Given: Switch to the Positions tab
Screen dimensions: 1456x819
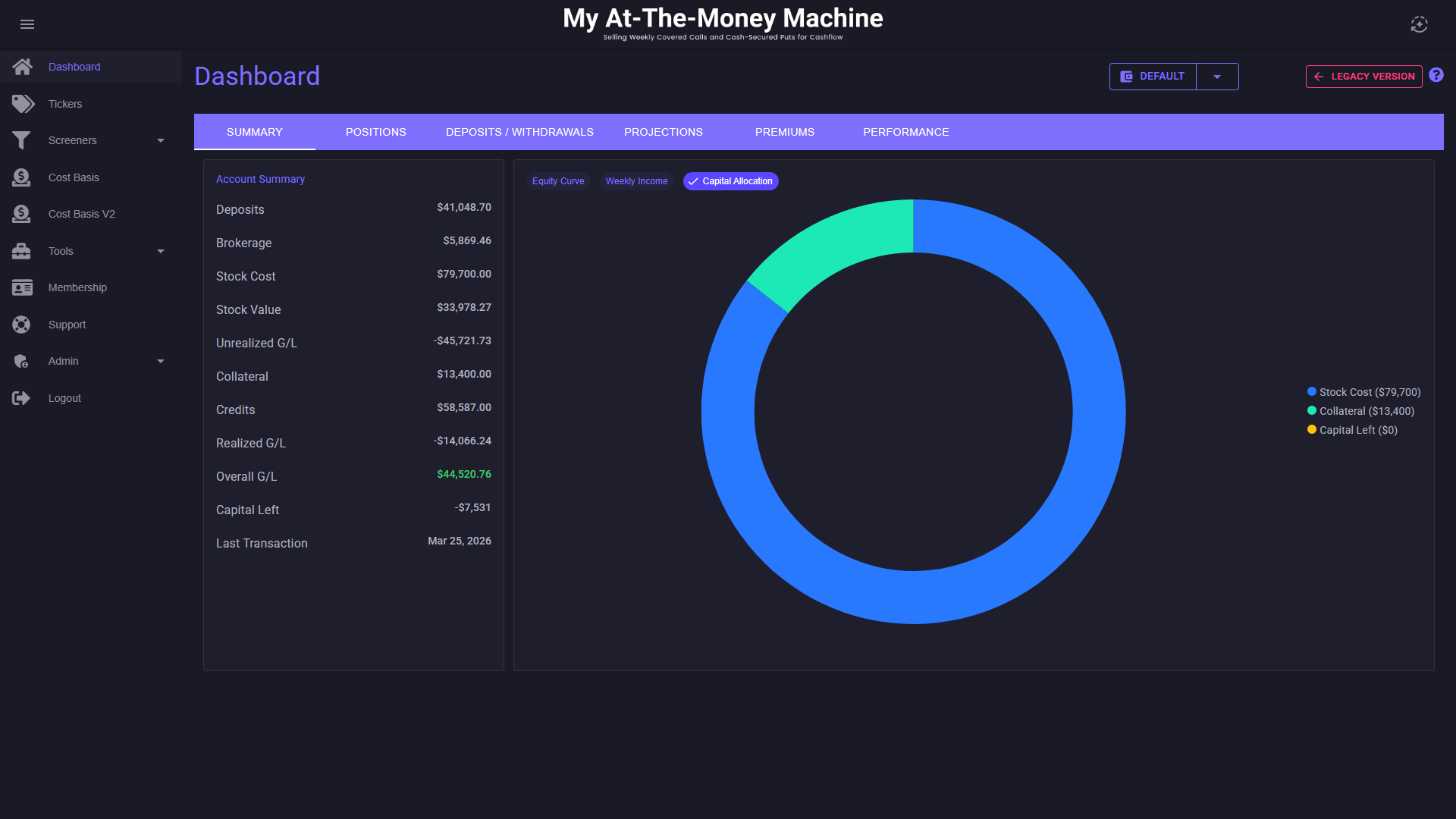Looking at the screenshot, I should [375, 132].
